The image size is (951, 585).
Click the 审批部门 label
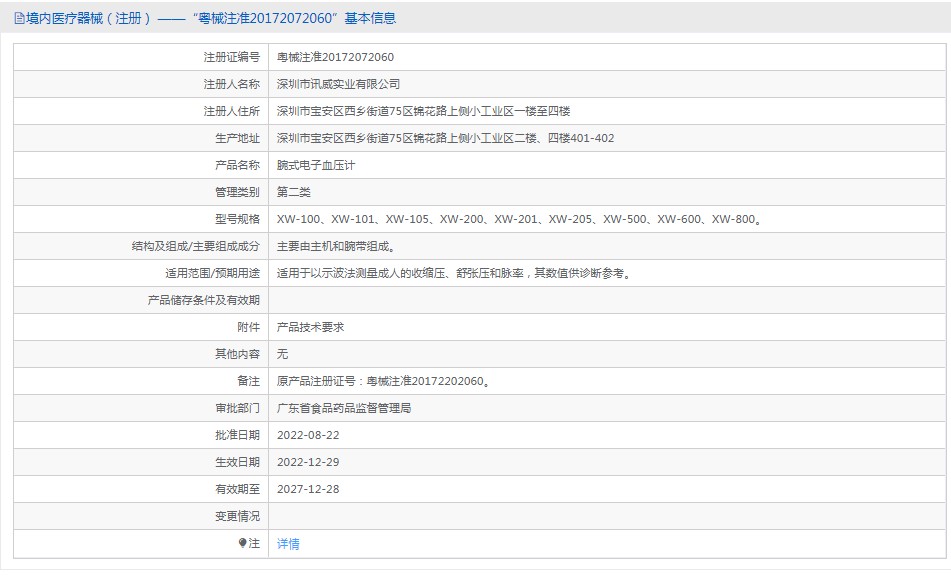(237, 408)
